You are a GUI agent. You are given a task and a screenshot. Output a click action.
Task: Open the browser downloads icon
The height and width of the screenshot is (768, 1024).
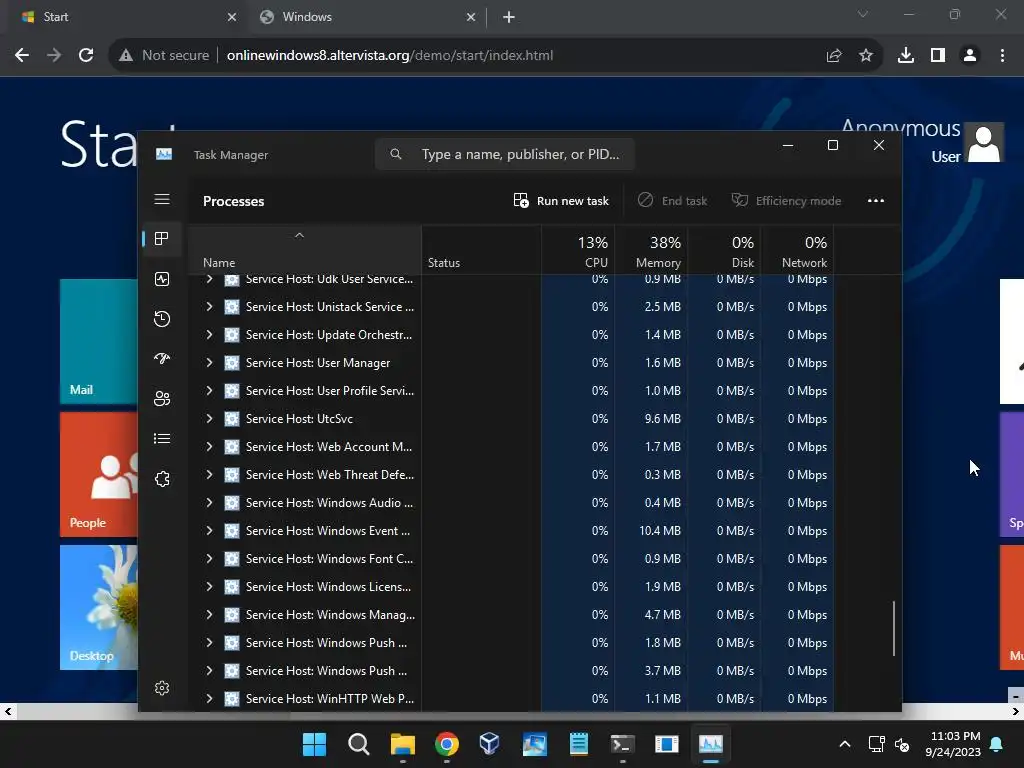tap(906, 56)
